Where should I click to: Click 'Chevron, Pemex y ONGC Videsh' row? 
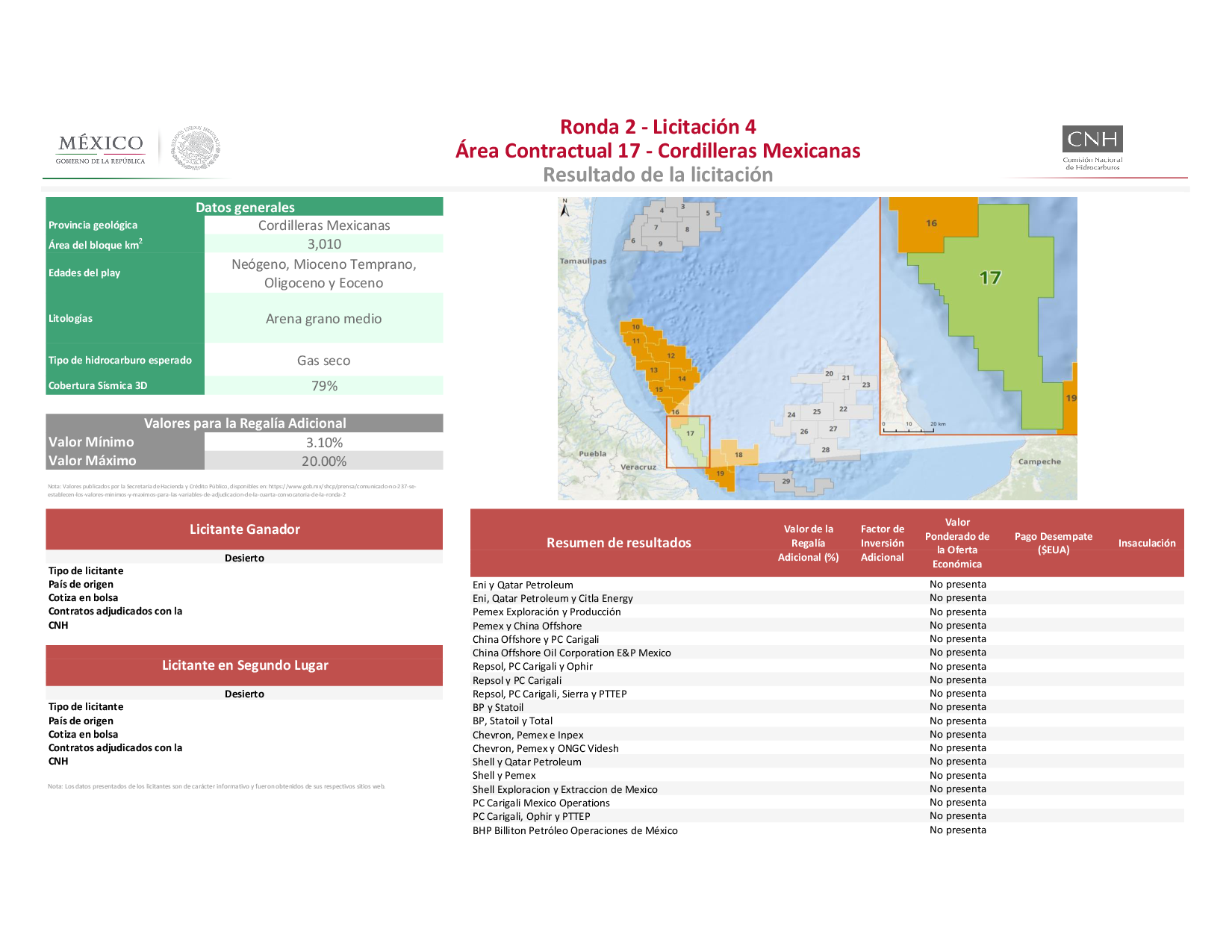[x=827, y=748]
